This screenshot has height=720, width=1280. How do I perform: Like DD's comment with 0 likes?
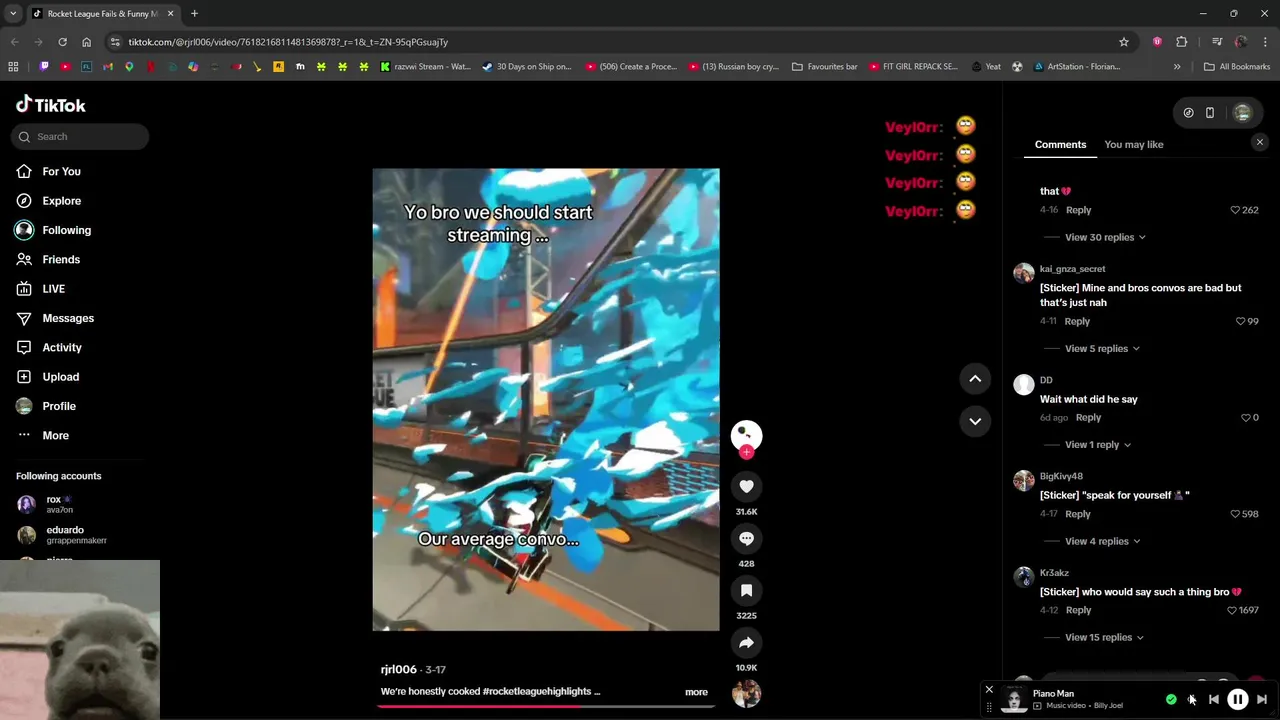tap(1246, 418)
